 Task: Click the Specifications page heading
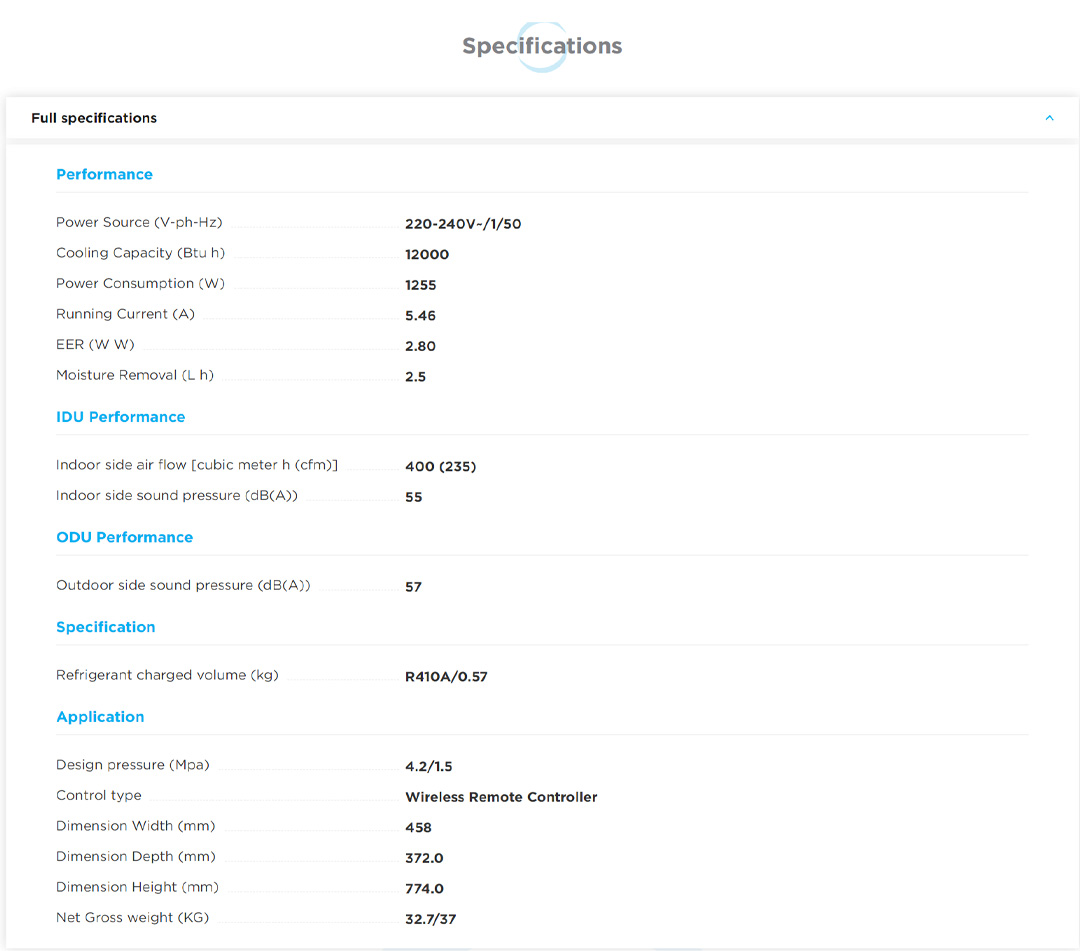coord(541,46)
